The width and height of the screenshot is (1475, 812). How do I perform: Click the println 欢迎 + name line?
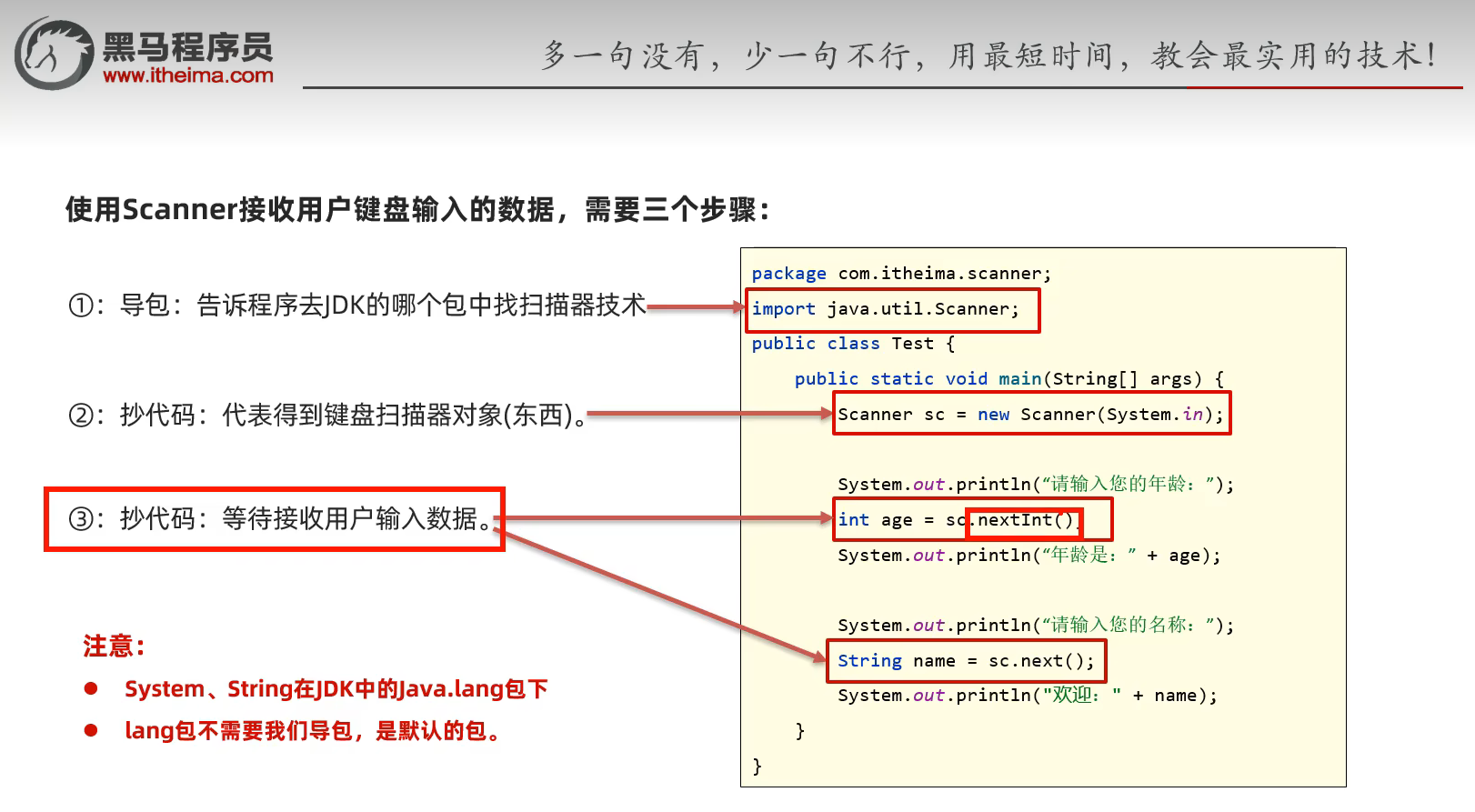click(1028, 696)
